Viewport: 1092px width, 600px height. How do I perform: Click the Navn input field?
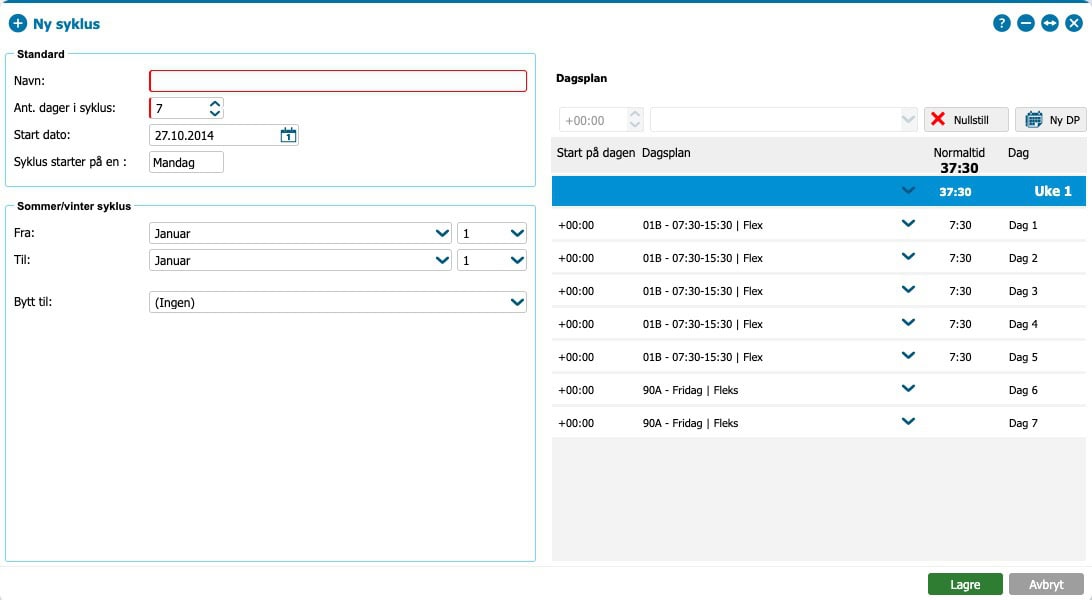(338, 81)
